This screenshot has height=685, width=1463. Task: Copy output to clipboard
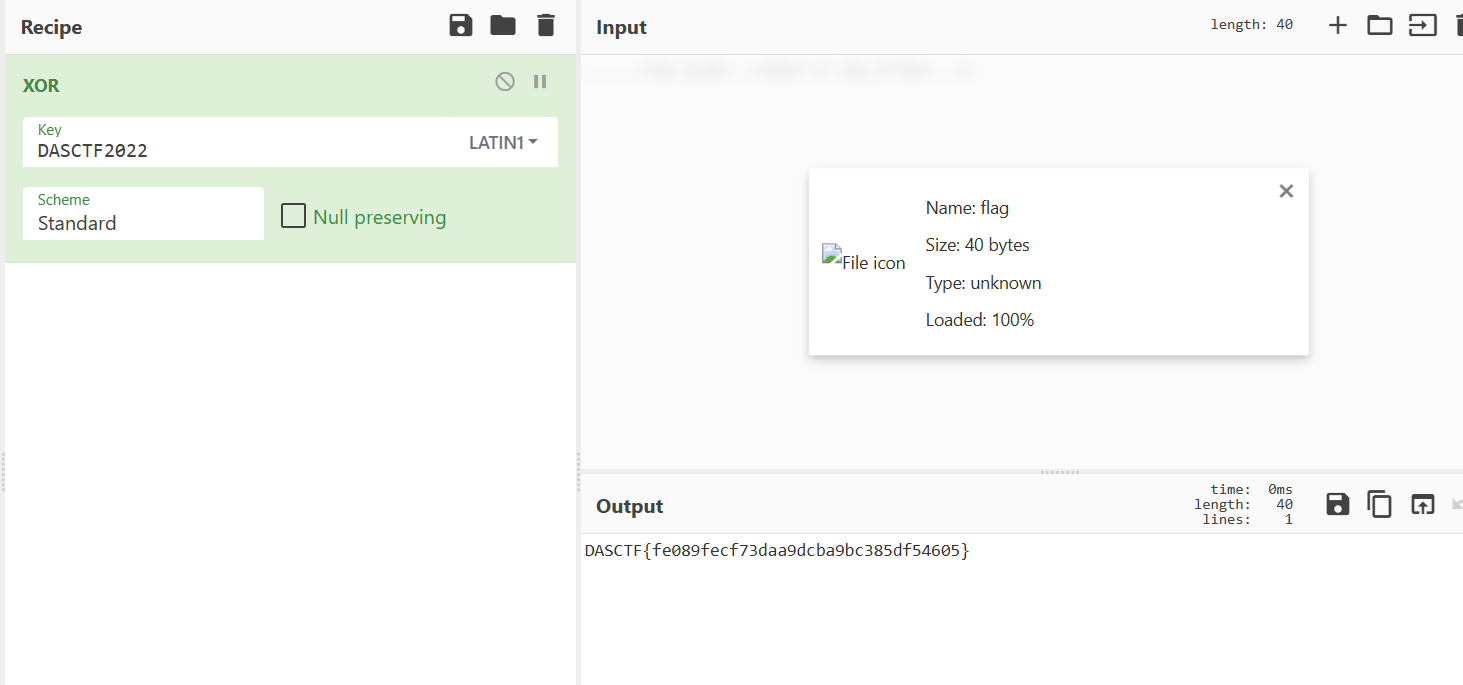(x=1380, y=504)
